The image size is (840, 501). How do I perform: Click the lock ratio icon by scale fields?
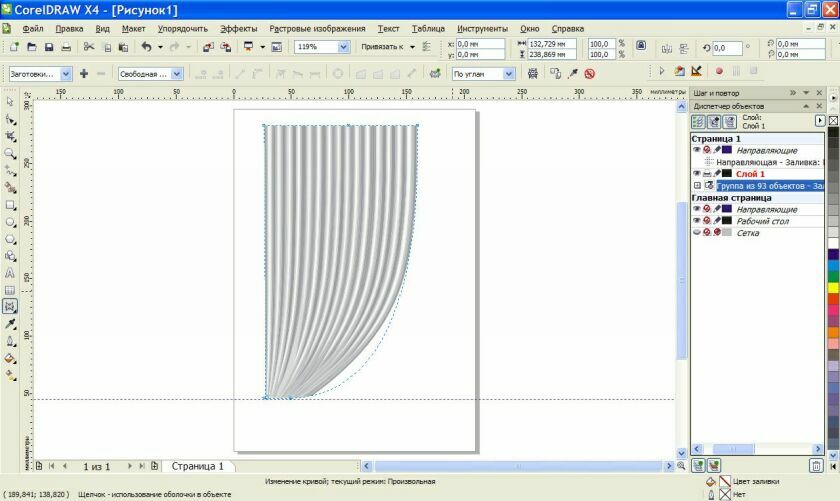[x=641, y=46]
